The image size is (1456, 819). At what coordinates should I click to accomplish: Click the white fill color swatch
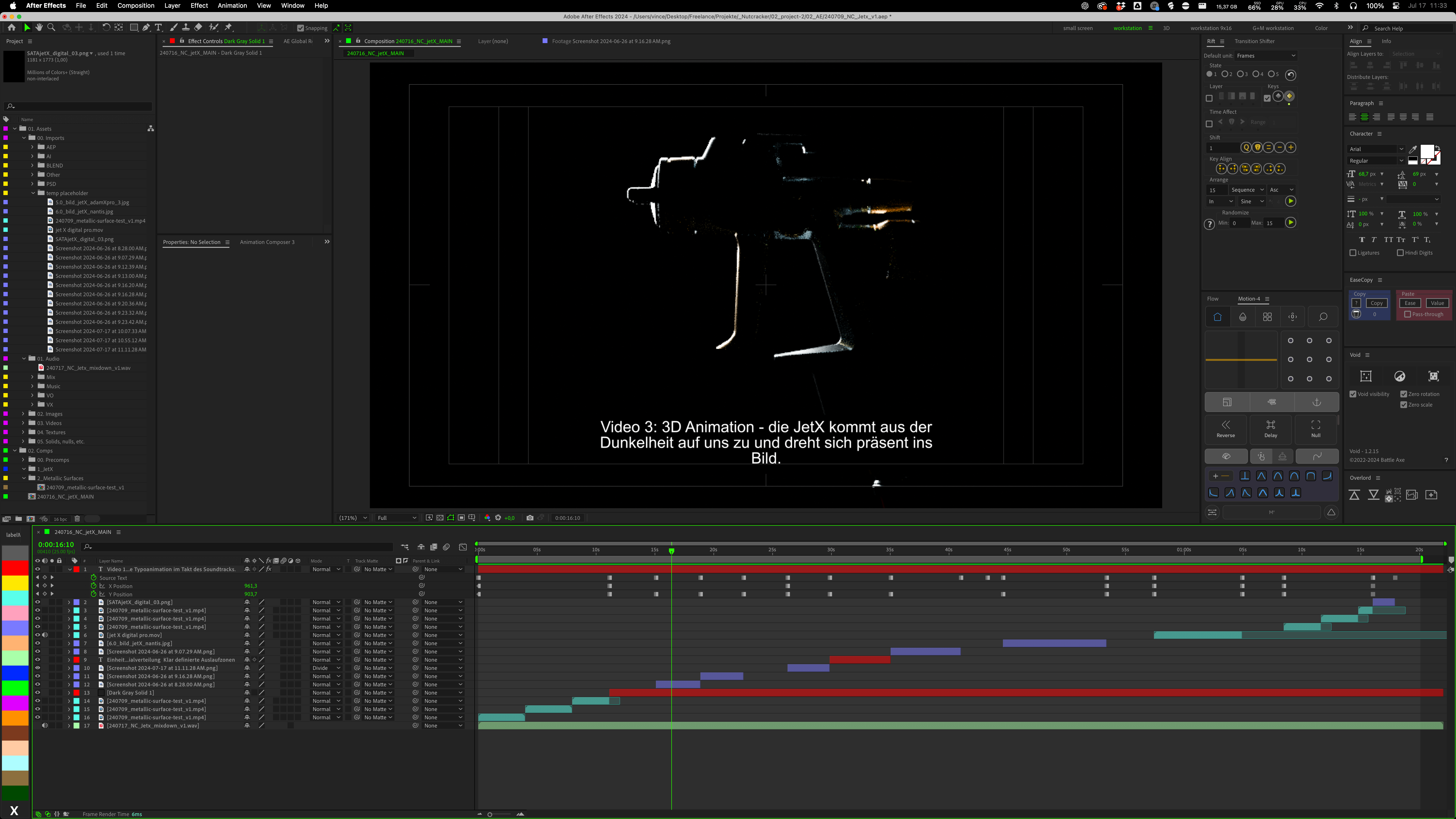tap(1427, 151)
